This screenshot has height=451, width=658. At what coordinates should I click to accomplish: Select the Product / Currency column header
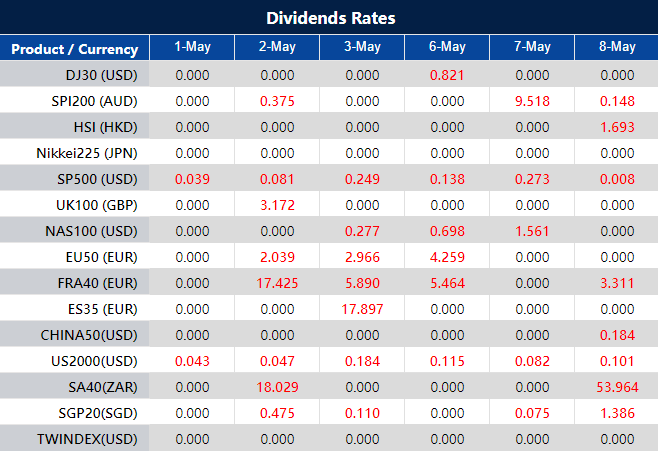pyautogui.click(x=75, y=48)
